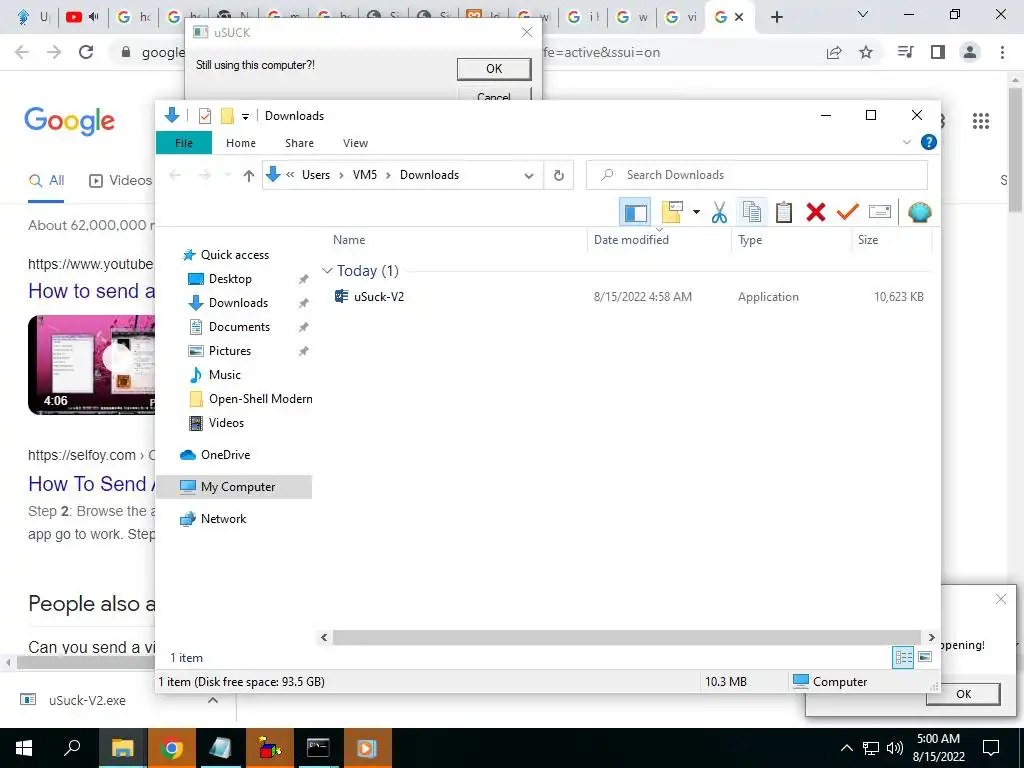This screenshot has width=1024, height=768.
Task: Refresh the Downloads folder view
Action: [x=558, y=175]
